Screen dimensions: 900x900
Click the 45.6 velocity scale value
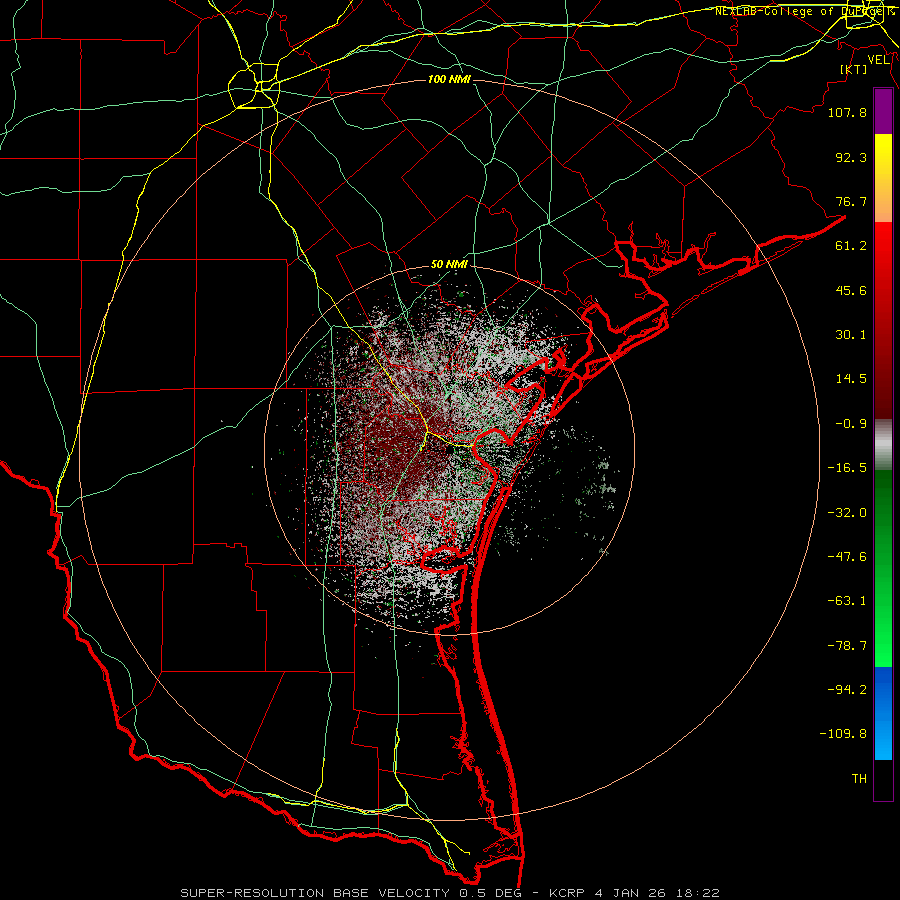[851, 290]
